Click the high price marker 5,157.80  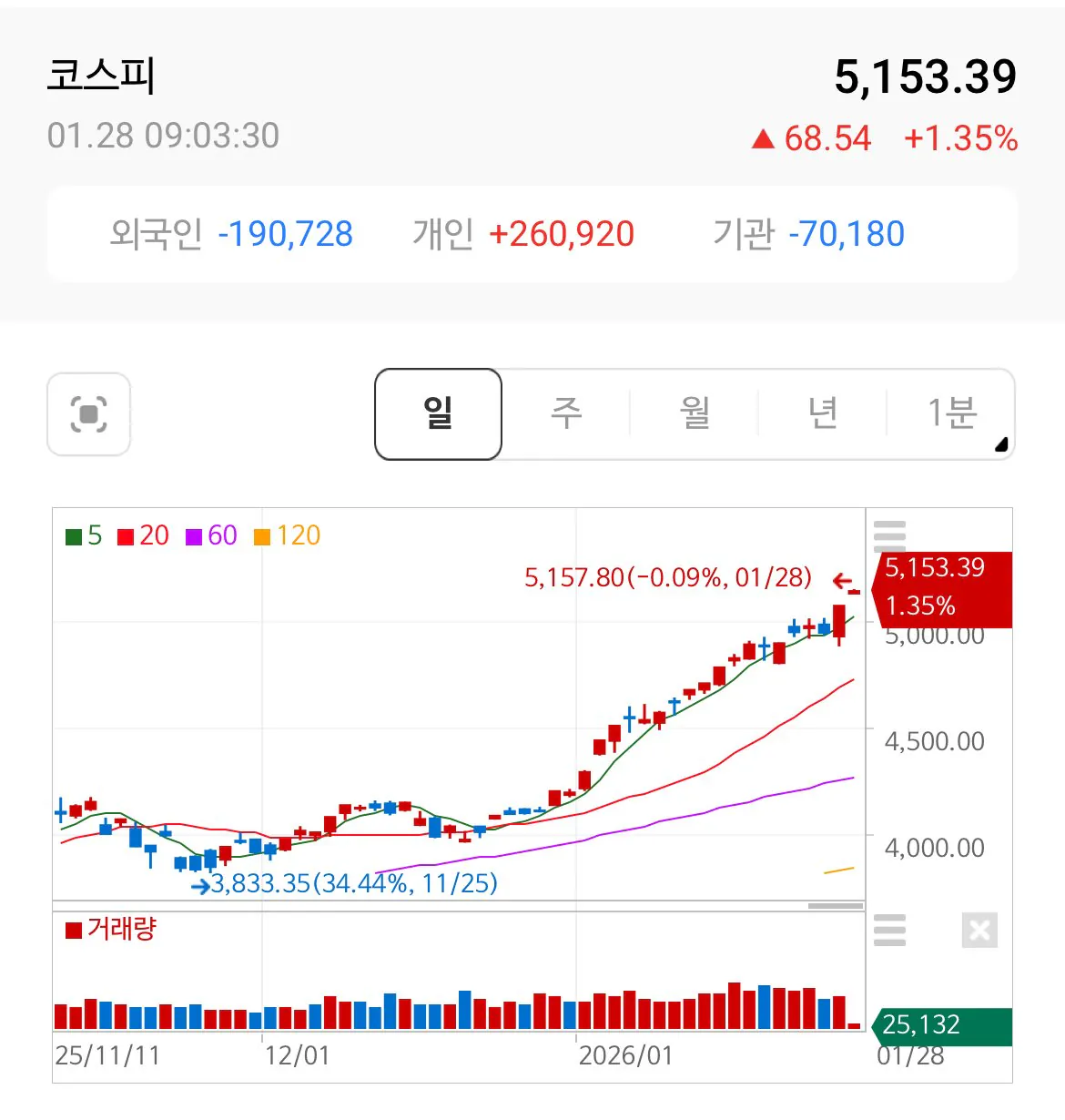tap(667, 577)
